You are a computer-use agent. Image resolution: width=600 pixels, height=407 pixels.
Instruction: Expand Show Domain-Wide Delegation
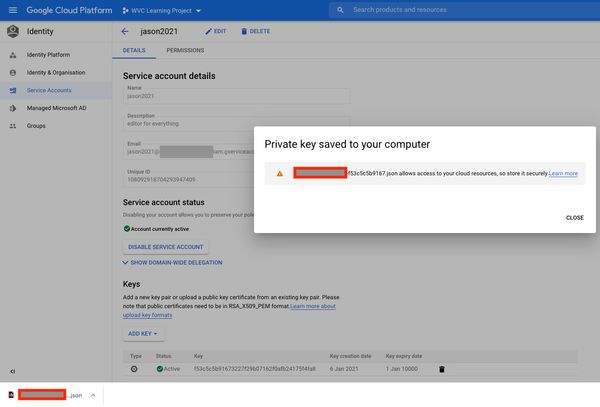point(172,263)
